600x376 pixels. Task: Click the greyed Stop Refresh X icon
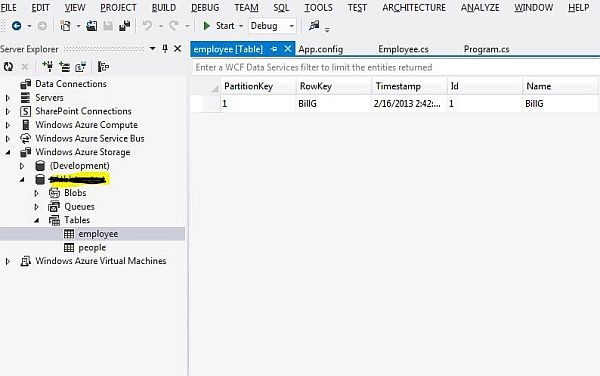pos(25,67)
